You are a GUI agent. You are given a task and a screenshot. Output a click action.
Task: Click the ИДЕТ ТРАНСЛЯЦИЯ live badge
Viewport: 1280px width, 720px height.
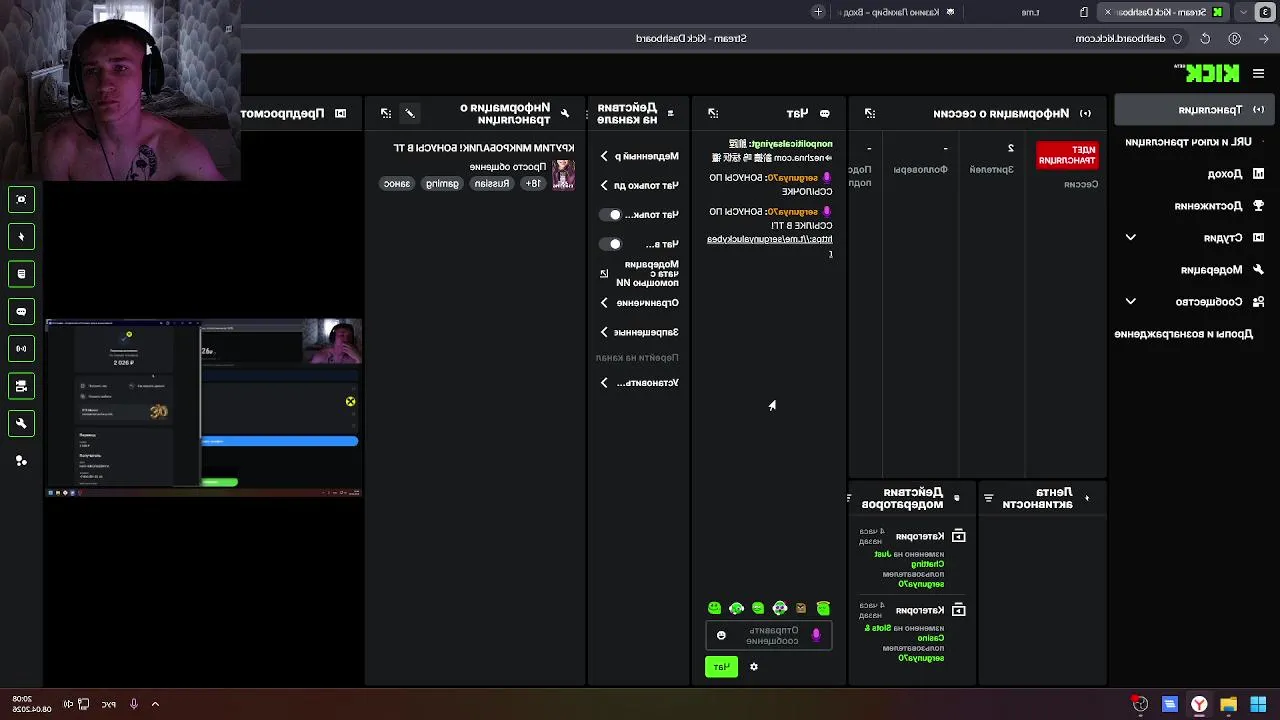1067,155
